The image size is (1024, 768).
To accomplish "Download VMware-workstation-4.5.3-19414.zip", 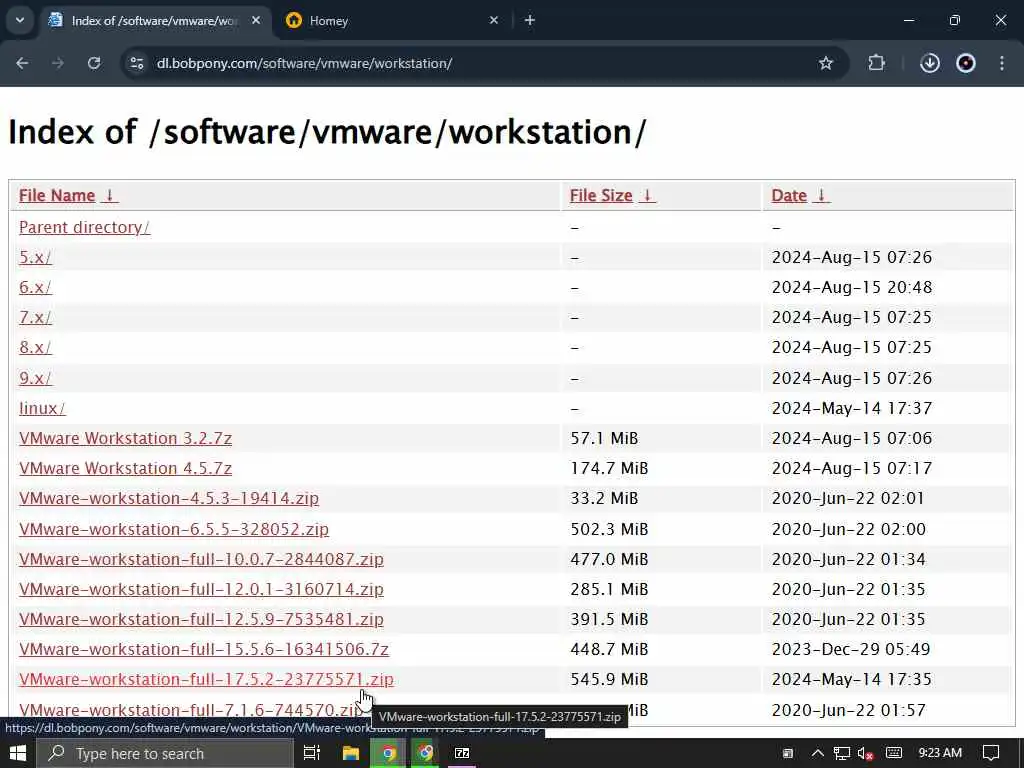I will pos(169,498).
